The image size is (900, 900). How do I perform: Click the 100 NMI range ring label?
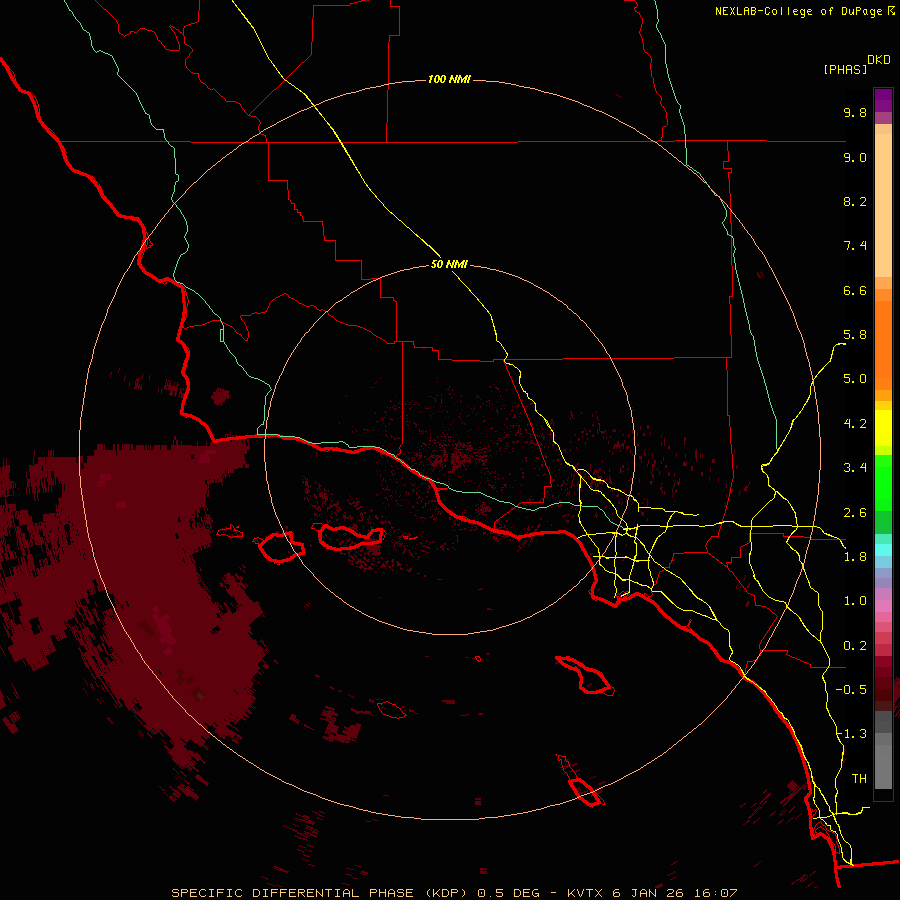[449, 79]
